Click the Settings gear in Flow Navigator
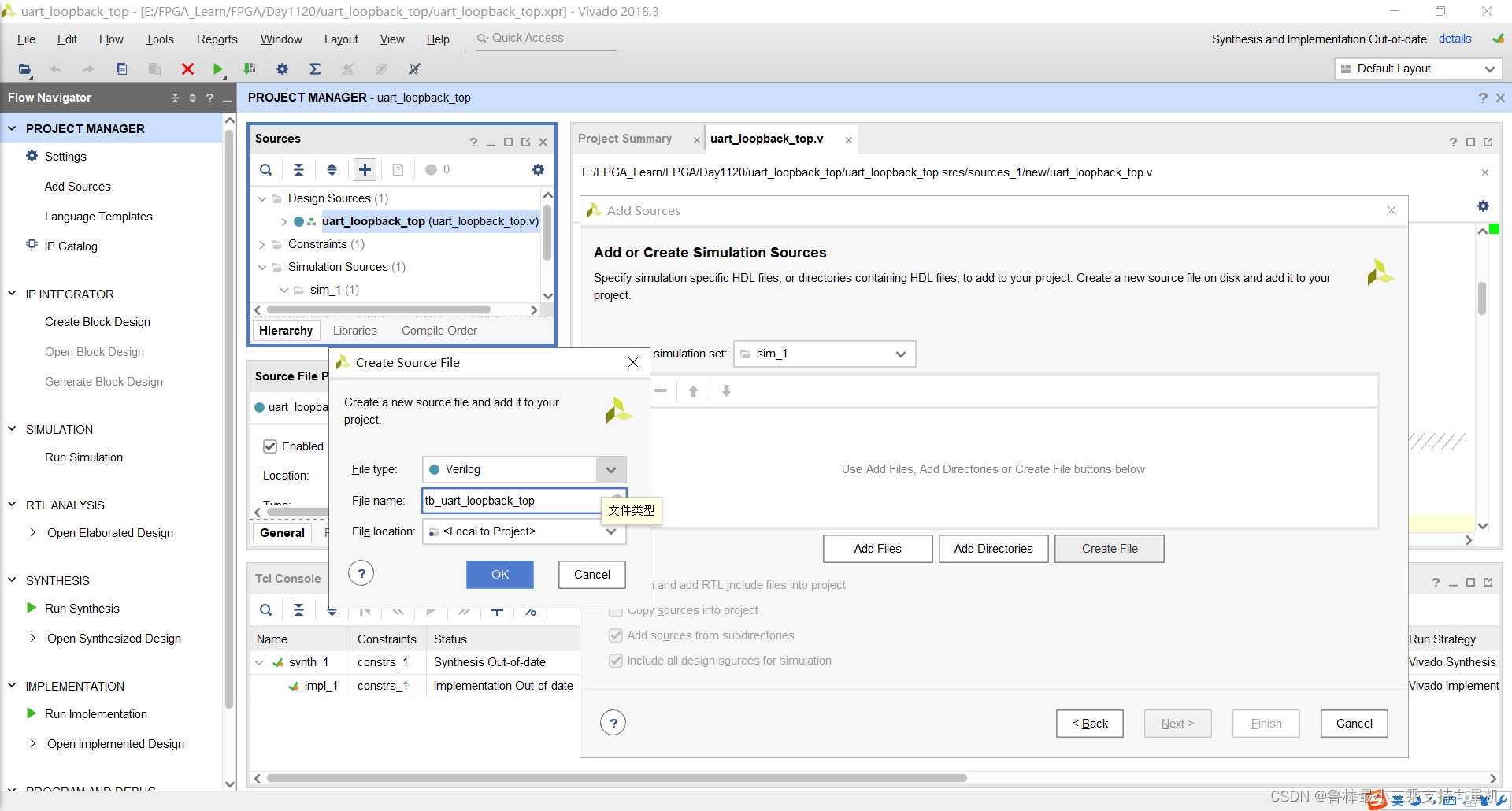1512x811 pixels. point(31,156)
